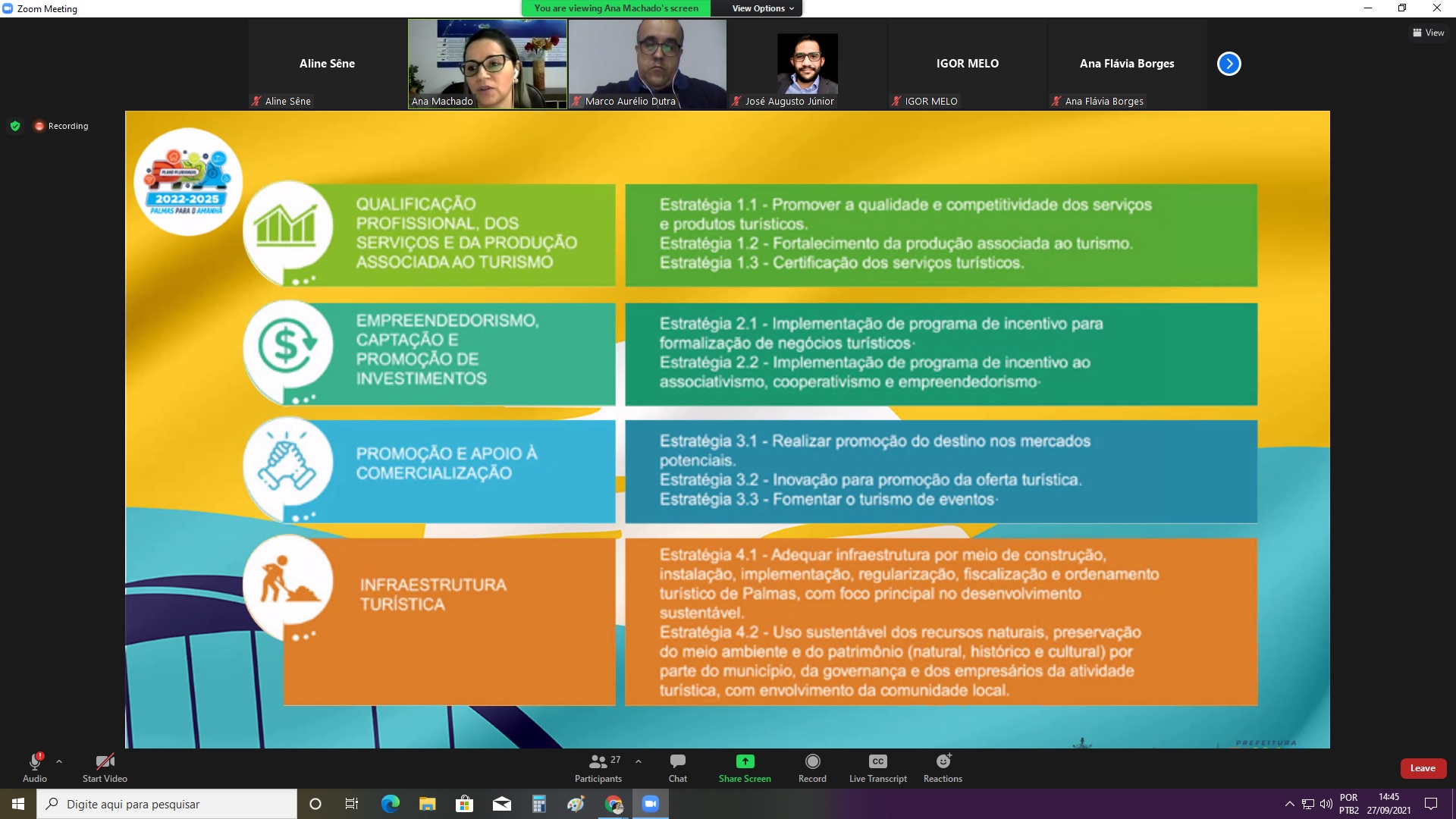Leave the meeting

1423,768
